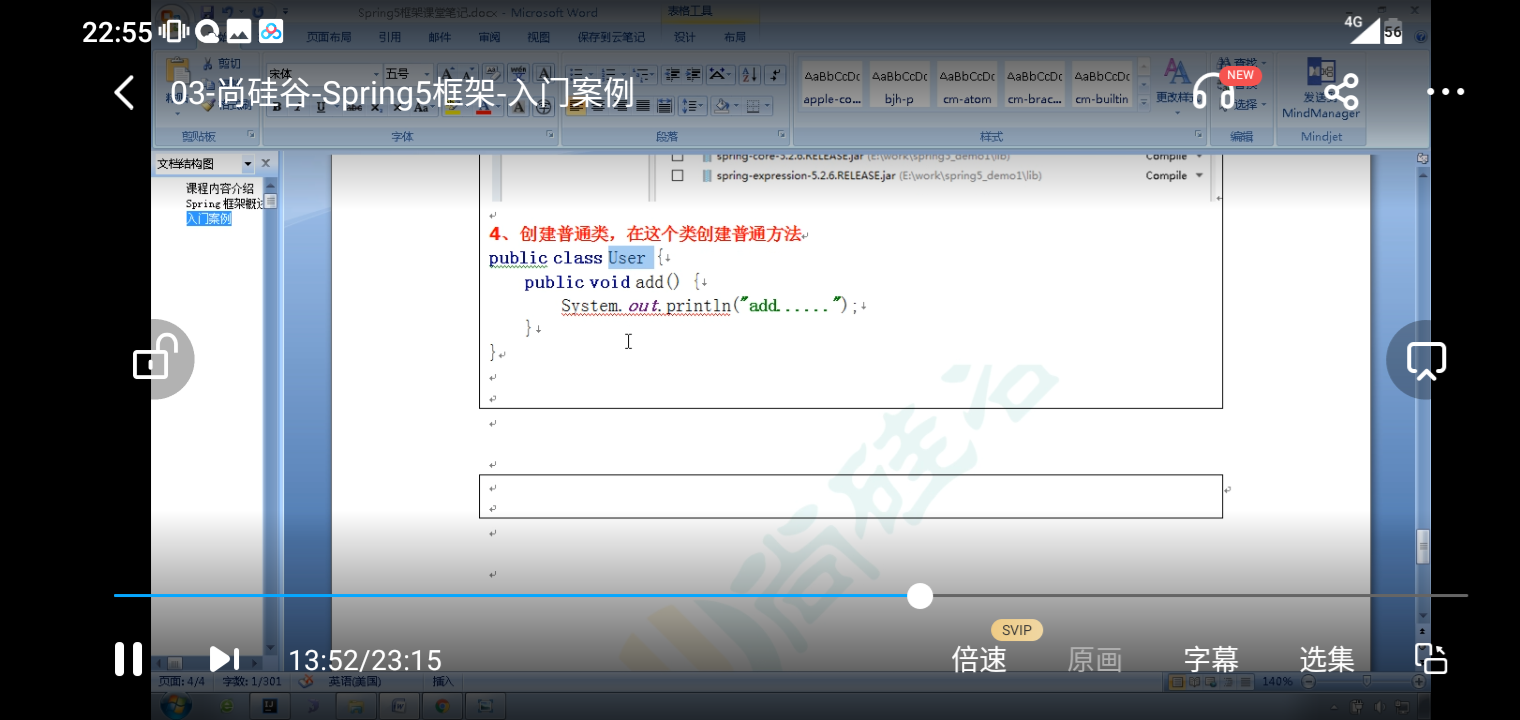Apply the apple-co... style

[832, 85]
